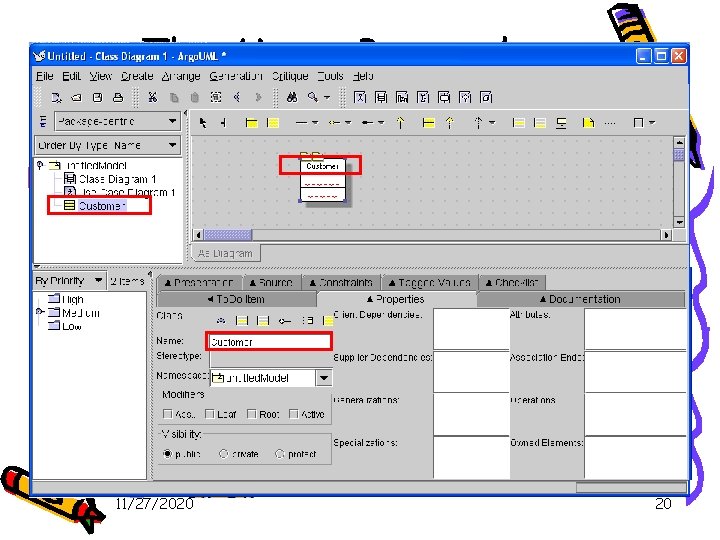Open the File menu
720x540 pixels.
pos(45,76)
